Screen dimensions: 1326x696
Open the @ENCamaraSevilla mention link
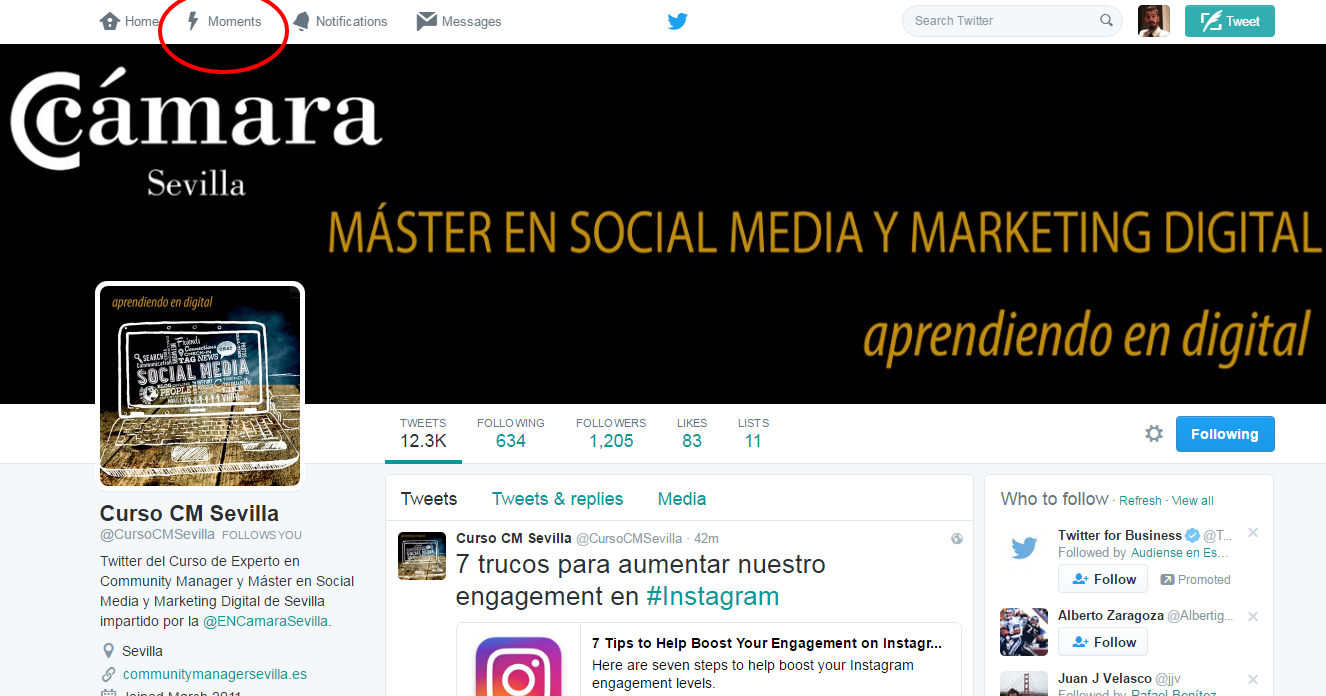[267, 621]
